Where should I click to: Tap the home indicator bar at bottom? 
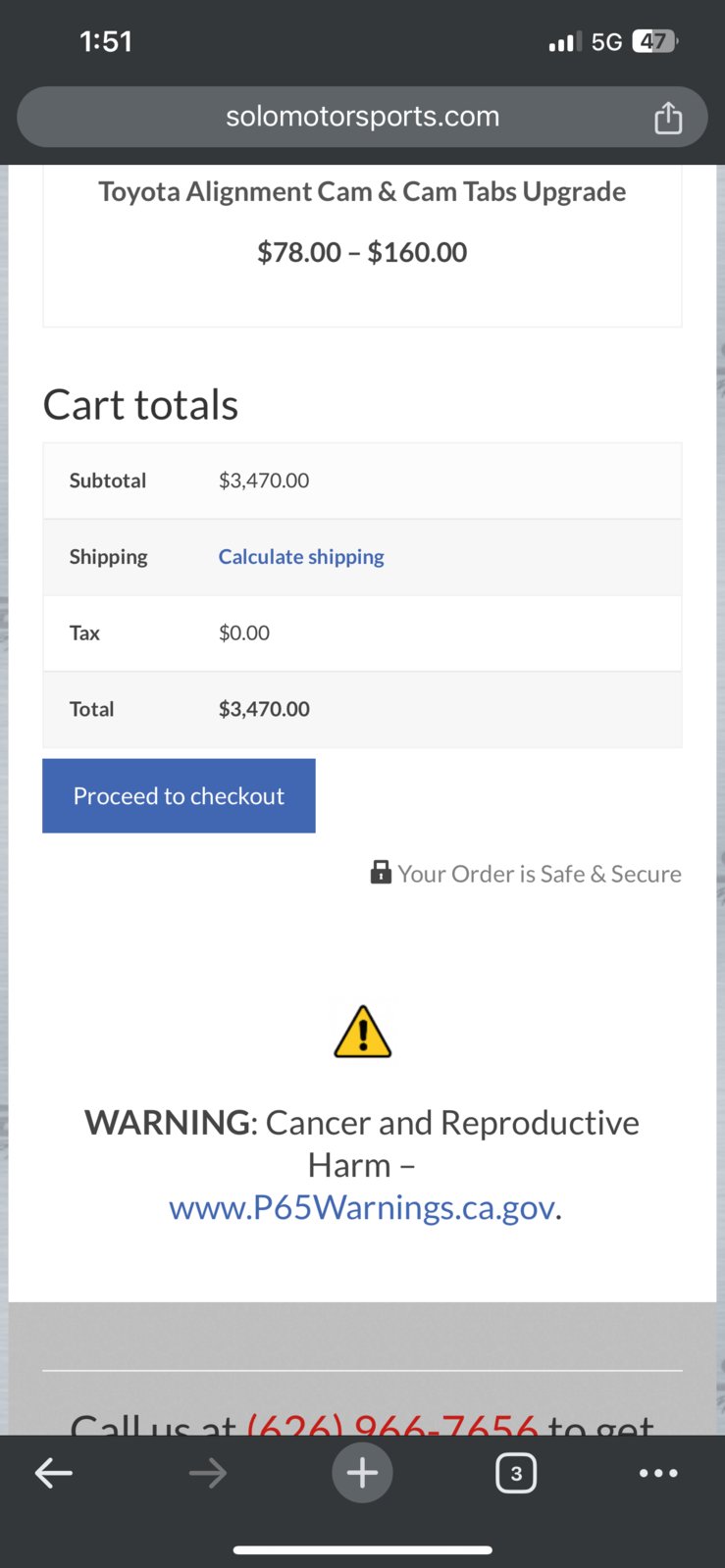click(x=362, y=1550)
